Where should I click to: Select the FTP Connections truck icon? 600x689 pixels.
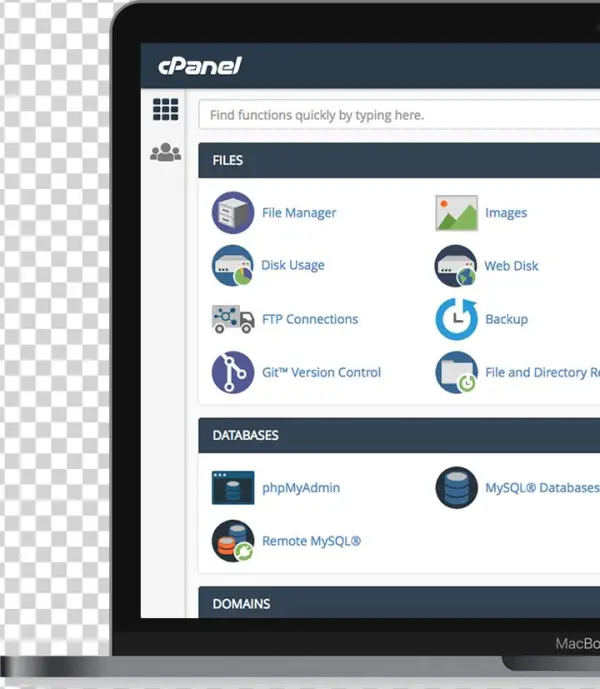pyautogui.click(x=233, y=319)
